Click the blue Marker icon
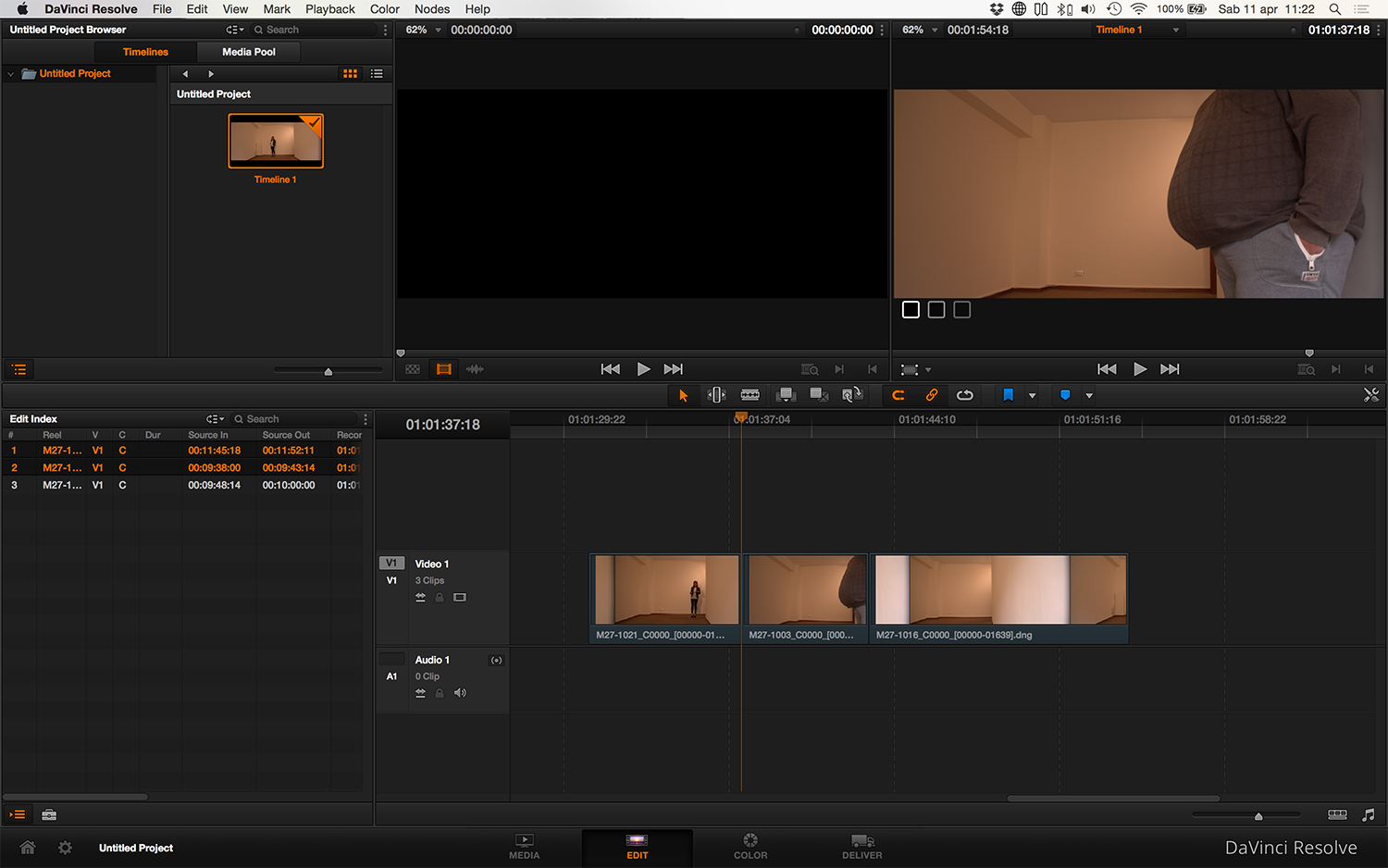This screenshot has width=1388, height=868. (x=1065, y=395)
